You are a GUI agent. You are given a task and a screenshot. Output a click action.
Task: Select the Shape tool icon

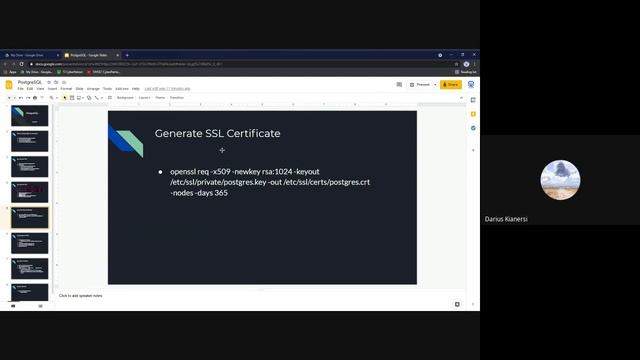click(89, 98)
